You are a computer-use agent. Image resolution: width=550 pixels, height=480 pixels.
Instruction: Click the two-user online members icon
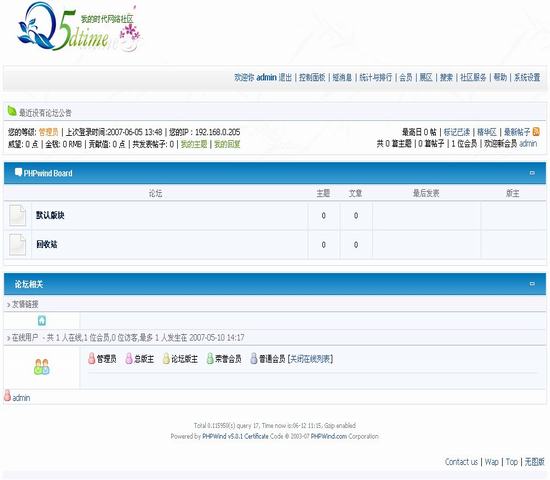click(x=42, y=367)
